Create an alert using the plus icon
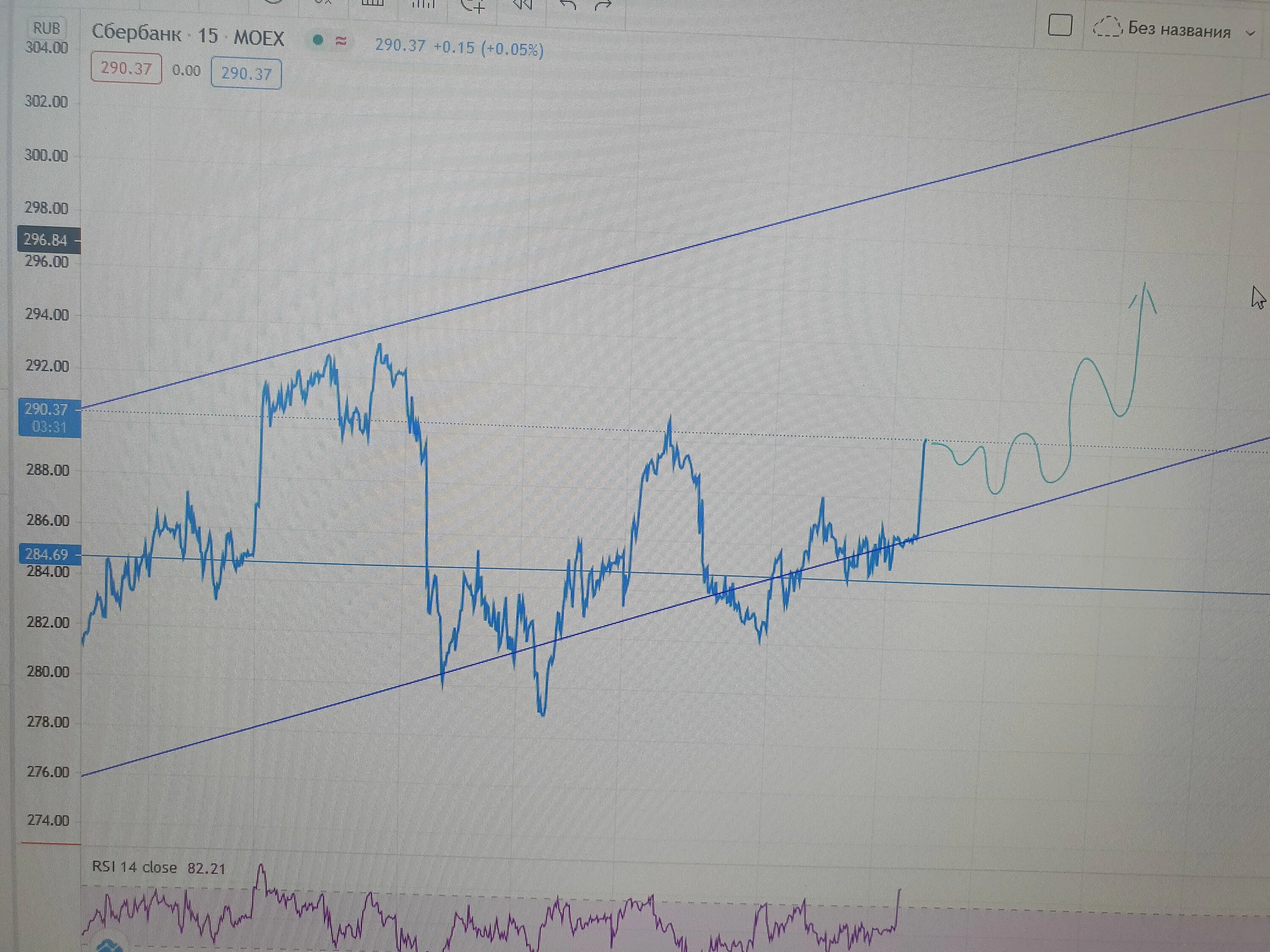This screenshot has height=952, width=1270. point(474,6)
